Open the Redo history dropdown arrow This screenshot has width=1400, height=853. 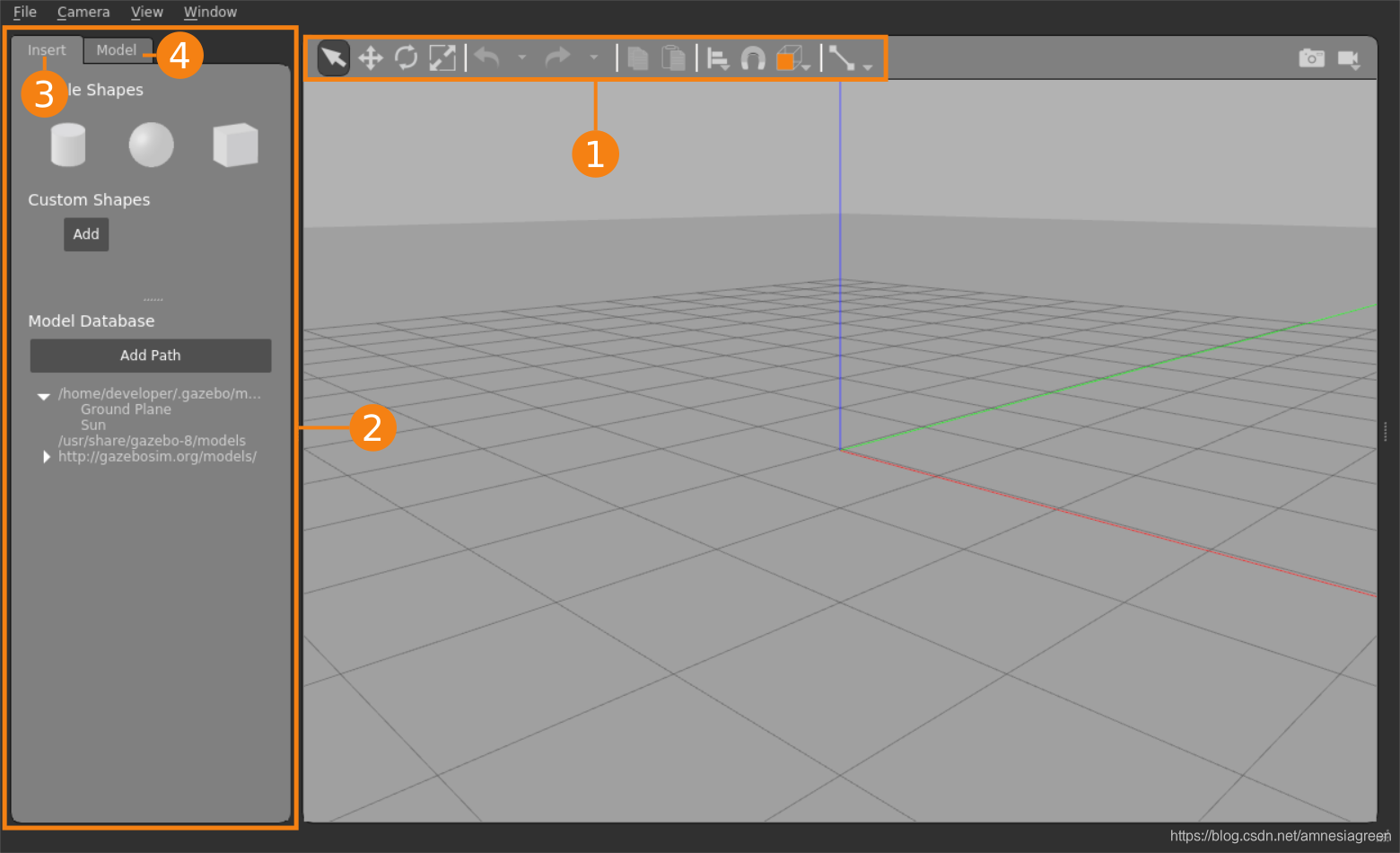594,57
